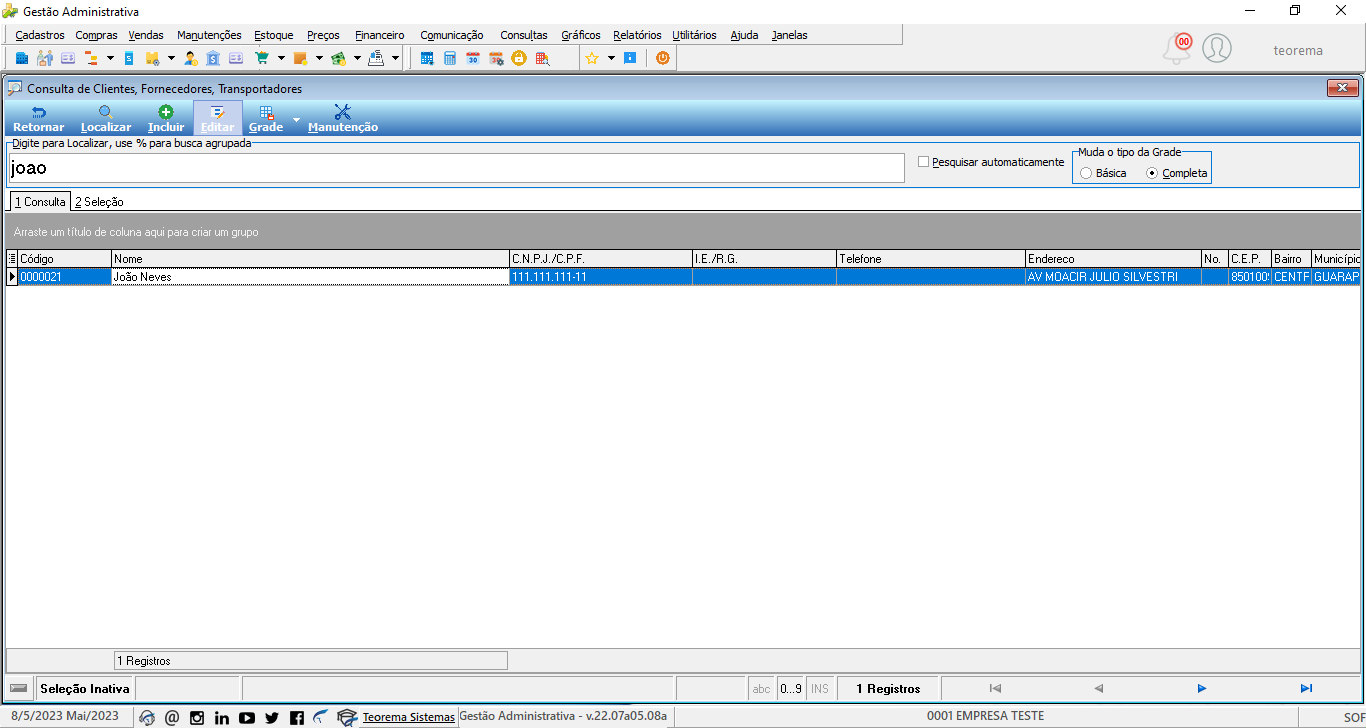Click the AV MOACIR JULIO SILVESTRI cell
1366x728 pixels.
click(x=1114, y=277)
